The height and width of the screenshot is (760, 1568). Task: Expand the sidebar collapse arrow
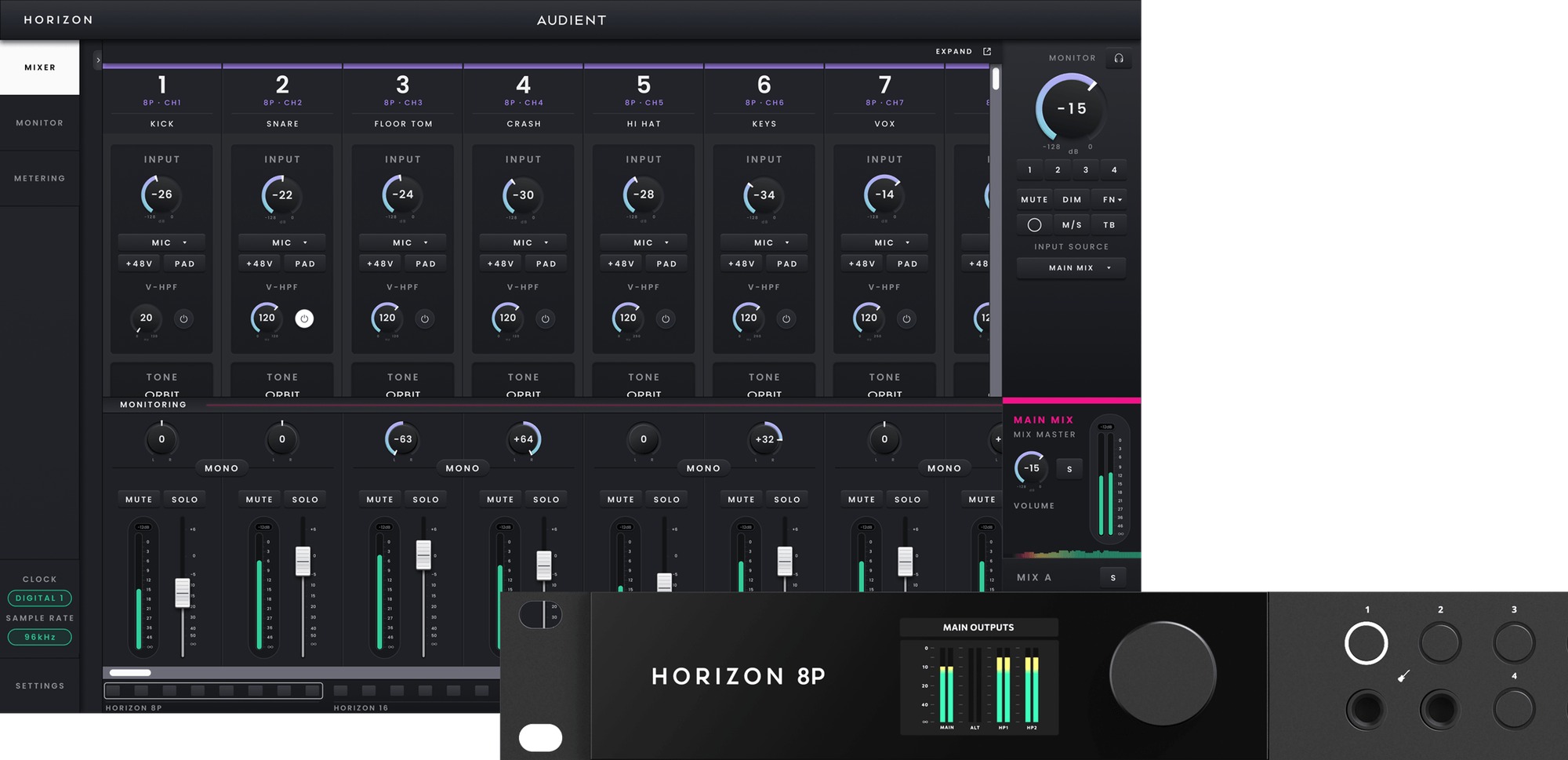coord(98,60)
